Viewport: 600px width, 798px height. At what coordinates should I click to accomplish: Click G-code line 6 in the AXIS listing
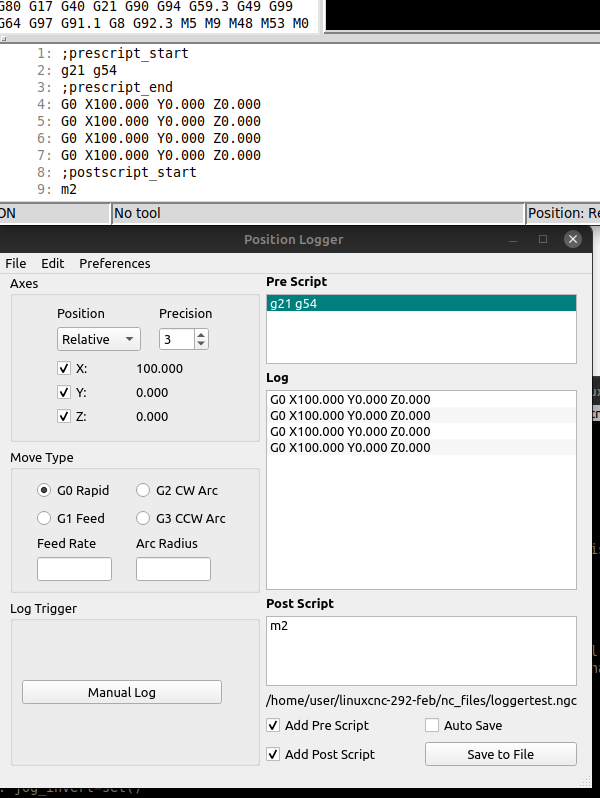point(161,138)
